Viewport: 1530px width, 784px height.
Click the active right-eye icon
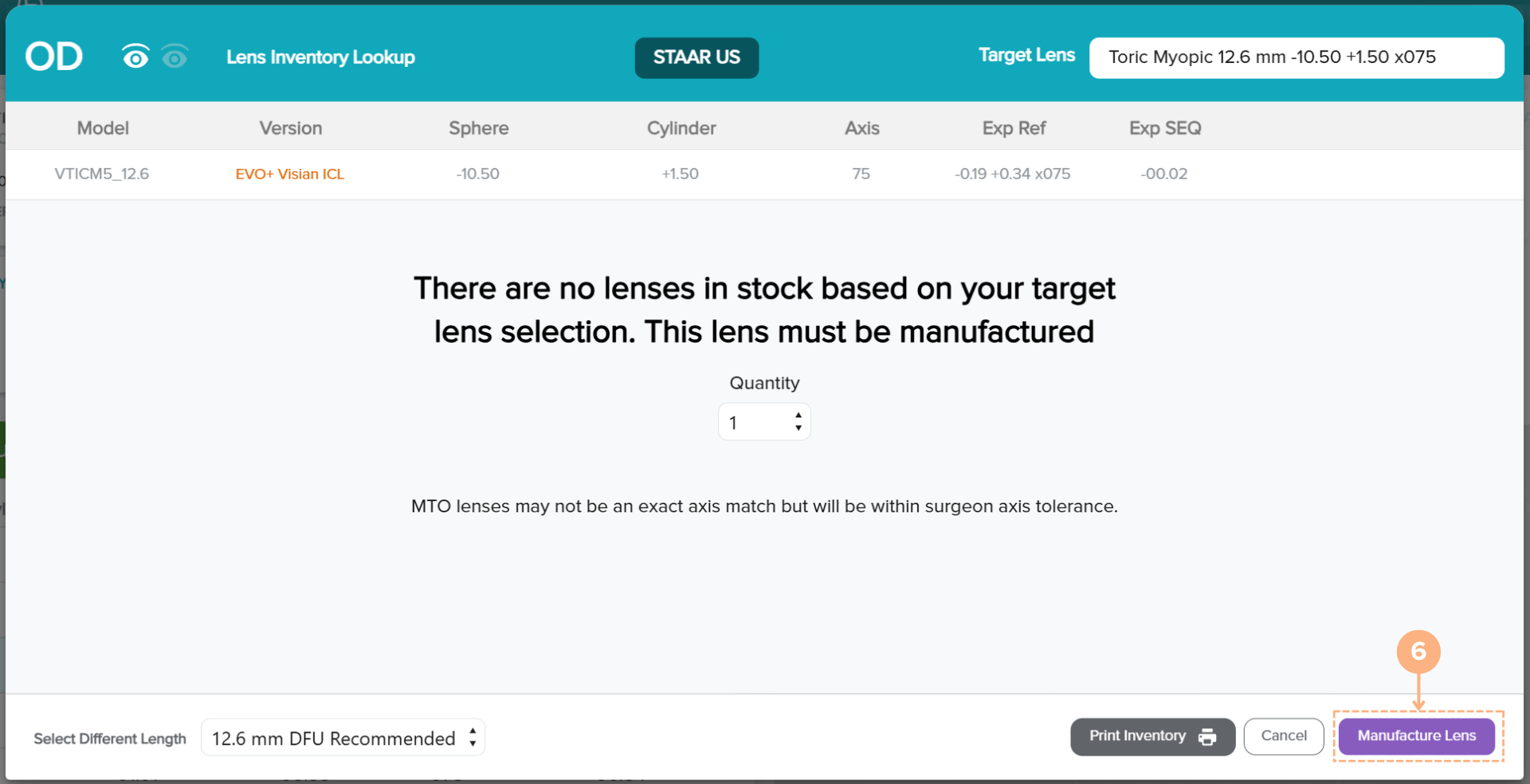[135, 57]
